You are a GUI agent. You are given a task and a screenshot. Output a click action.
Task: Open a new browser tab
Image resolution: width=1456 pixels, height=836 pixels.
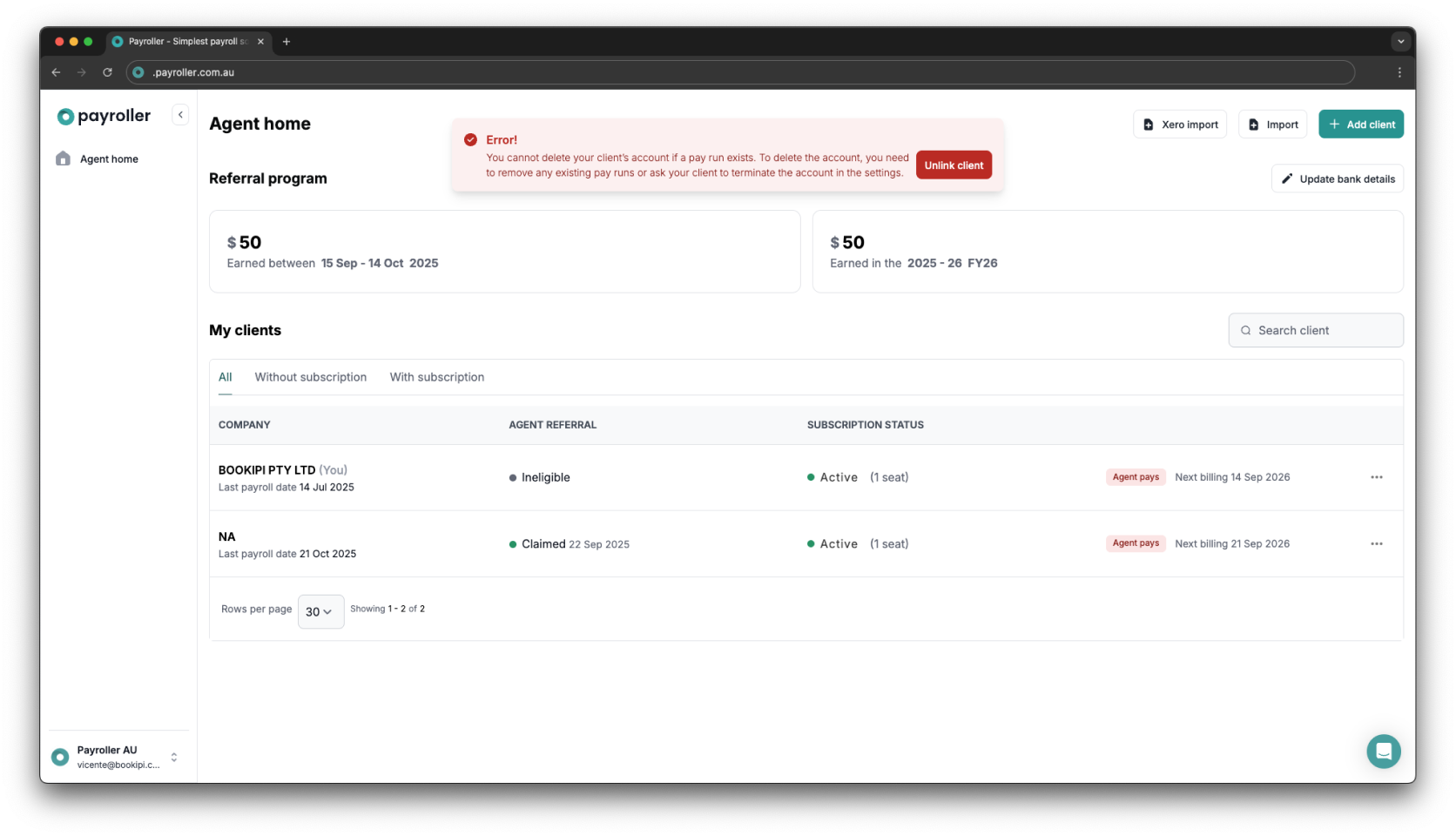coord(286,41)
